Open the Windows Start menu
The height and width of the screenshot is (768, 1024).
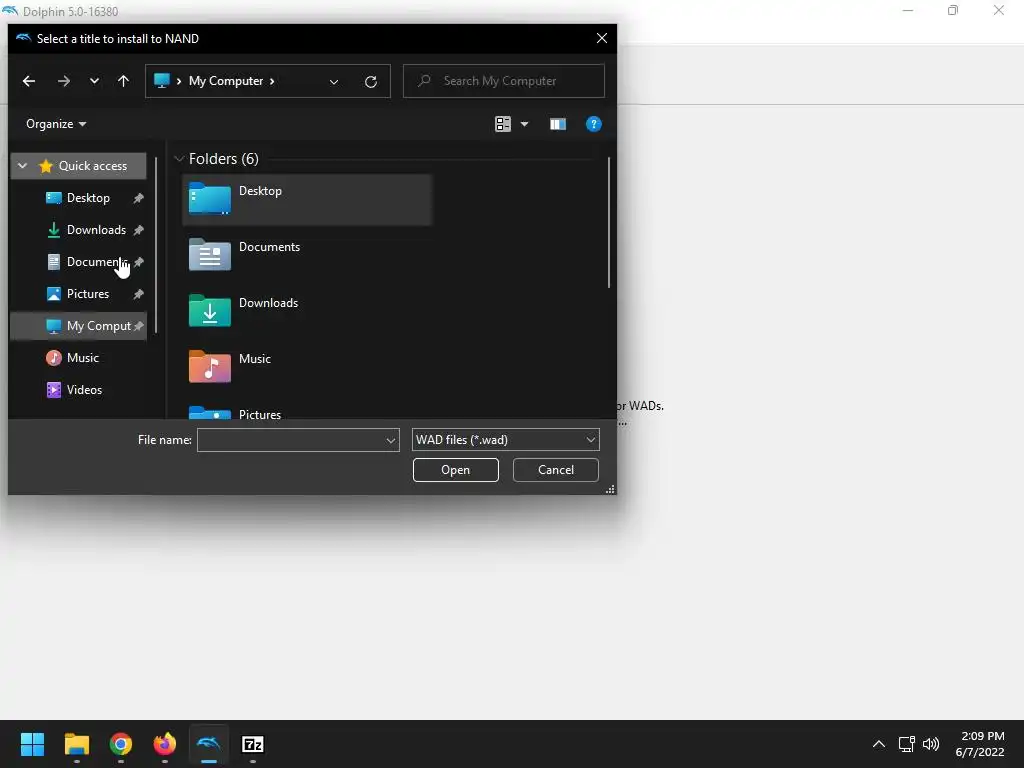tap(32, 744)
